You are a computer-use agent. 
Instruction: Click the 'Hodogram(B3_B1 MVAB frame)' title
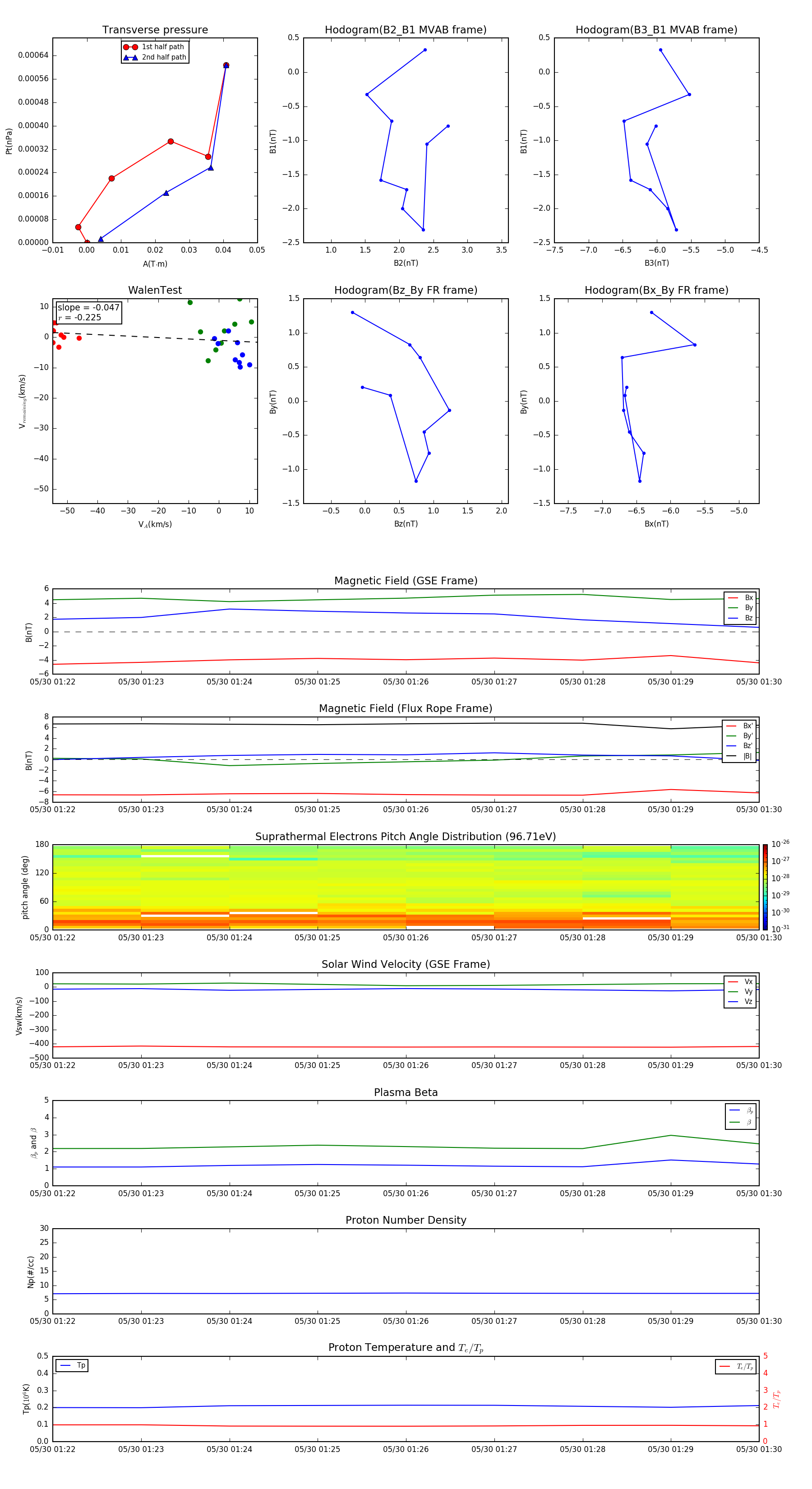(656, 29)
